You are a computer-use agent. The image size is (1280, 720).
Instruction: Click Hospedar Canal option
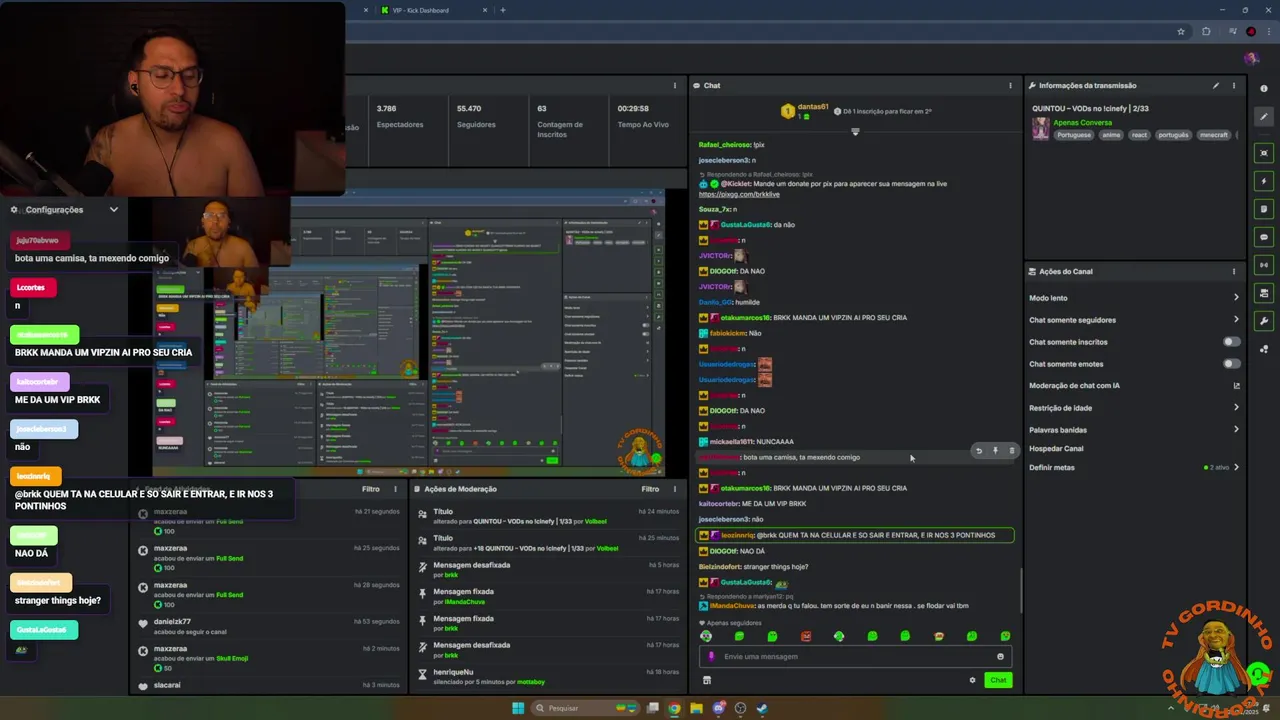coord(1056,449)
